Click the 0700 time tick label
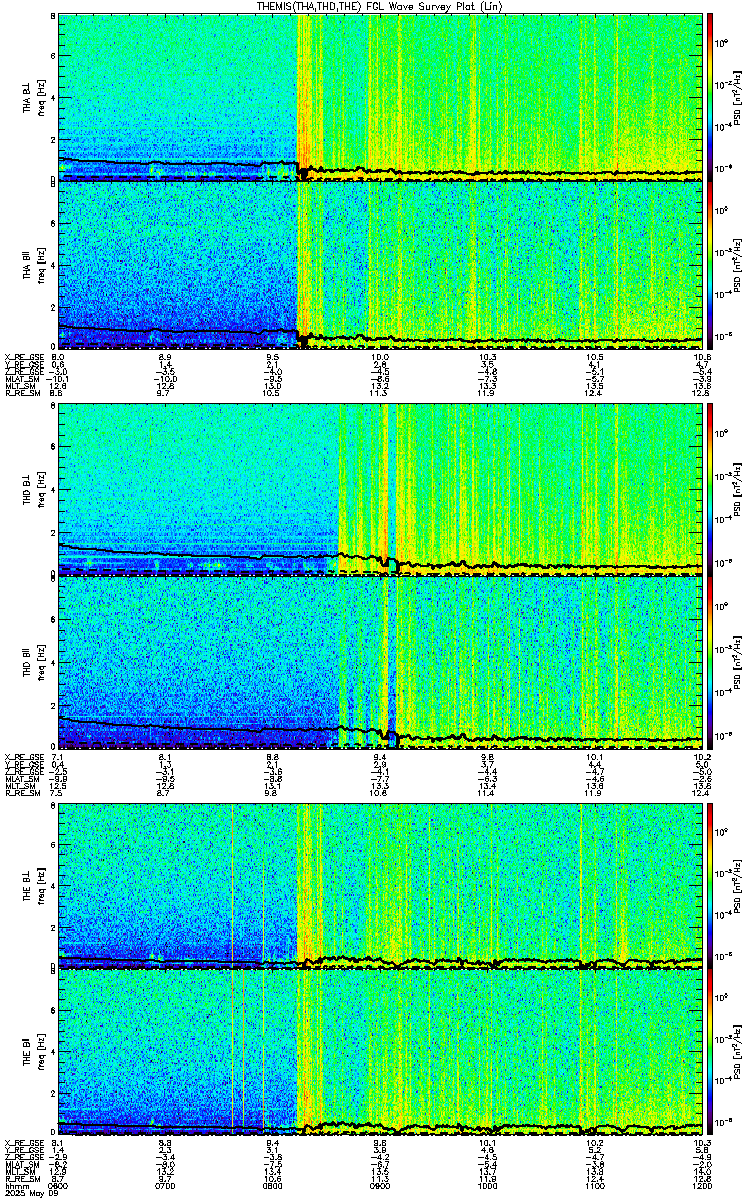 (x=166, y=1186)
